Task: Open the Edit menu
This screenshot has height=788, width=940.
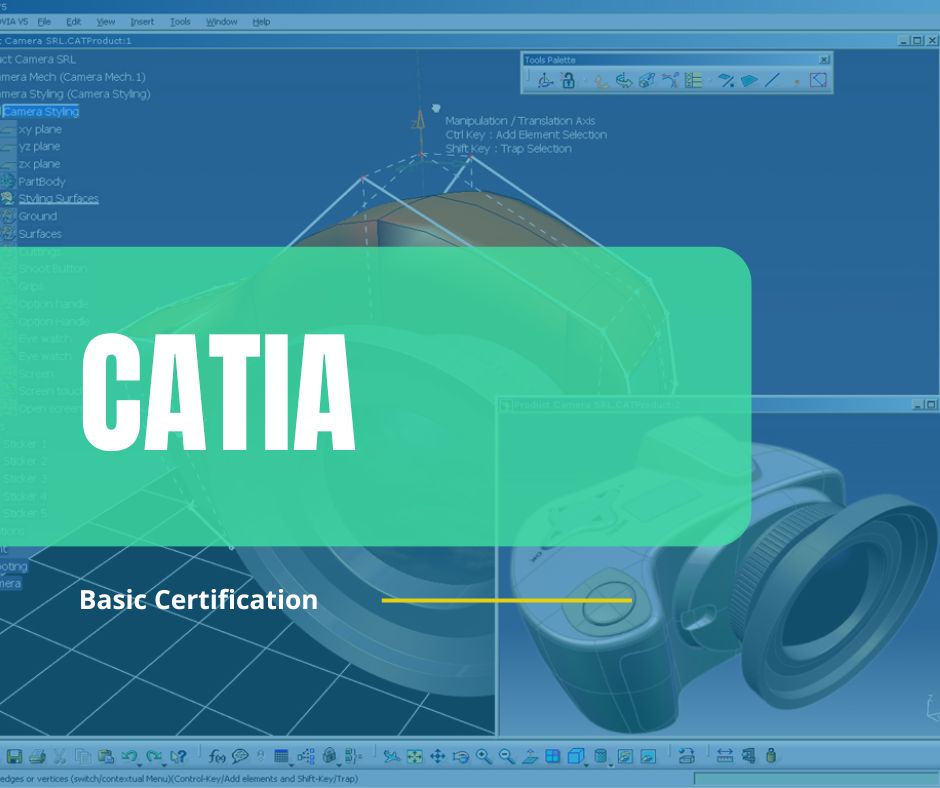Action: pyautogui.click(x=73, y=22)
